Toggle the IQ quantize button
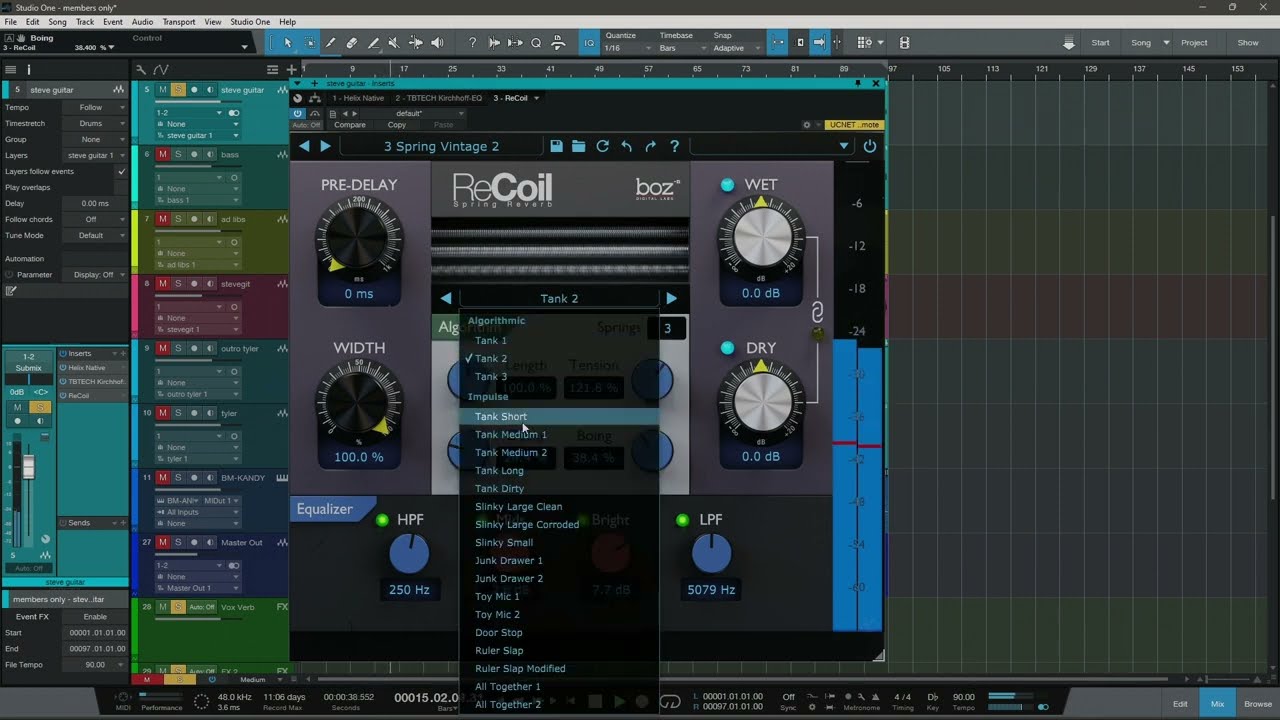Image resolution: width=1280 pixels, height=720 pixels. [589, 43]
